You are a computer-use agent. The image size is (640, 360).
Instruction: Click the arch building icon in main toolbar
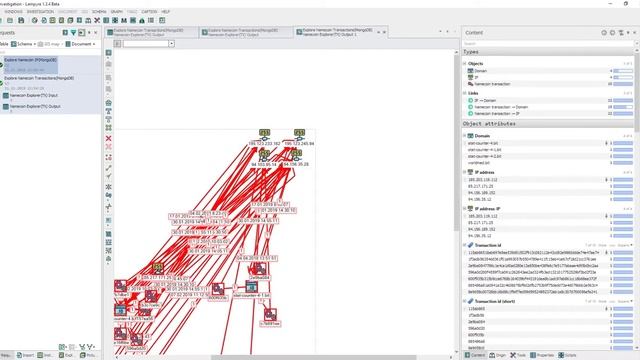[x=88, y=20]
